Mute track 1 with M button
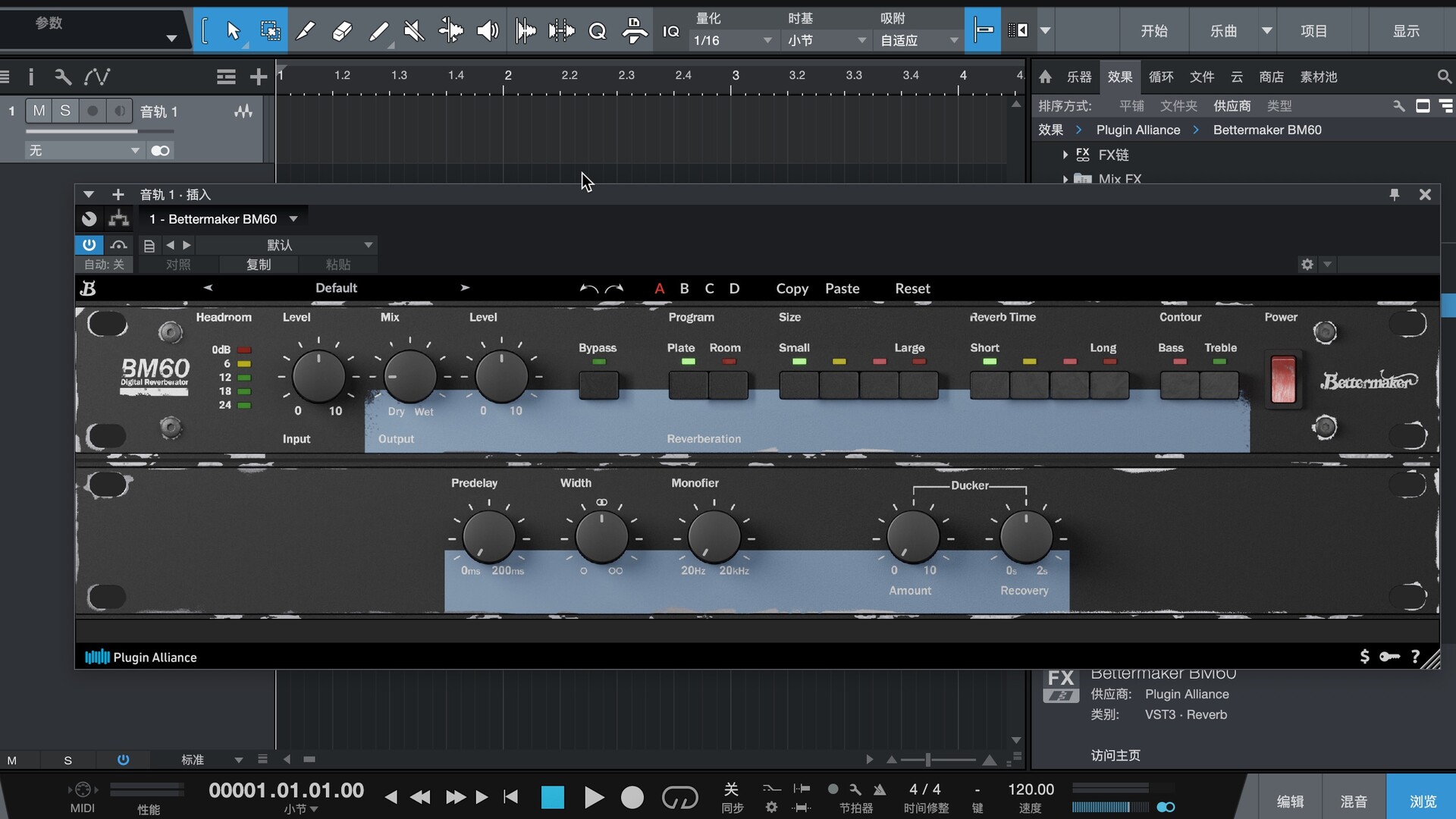 click(x=39, y=111)
